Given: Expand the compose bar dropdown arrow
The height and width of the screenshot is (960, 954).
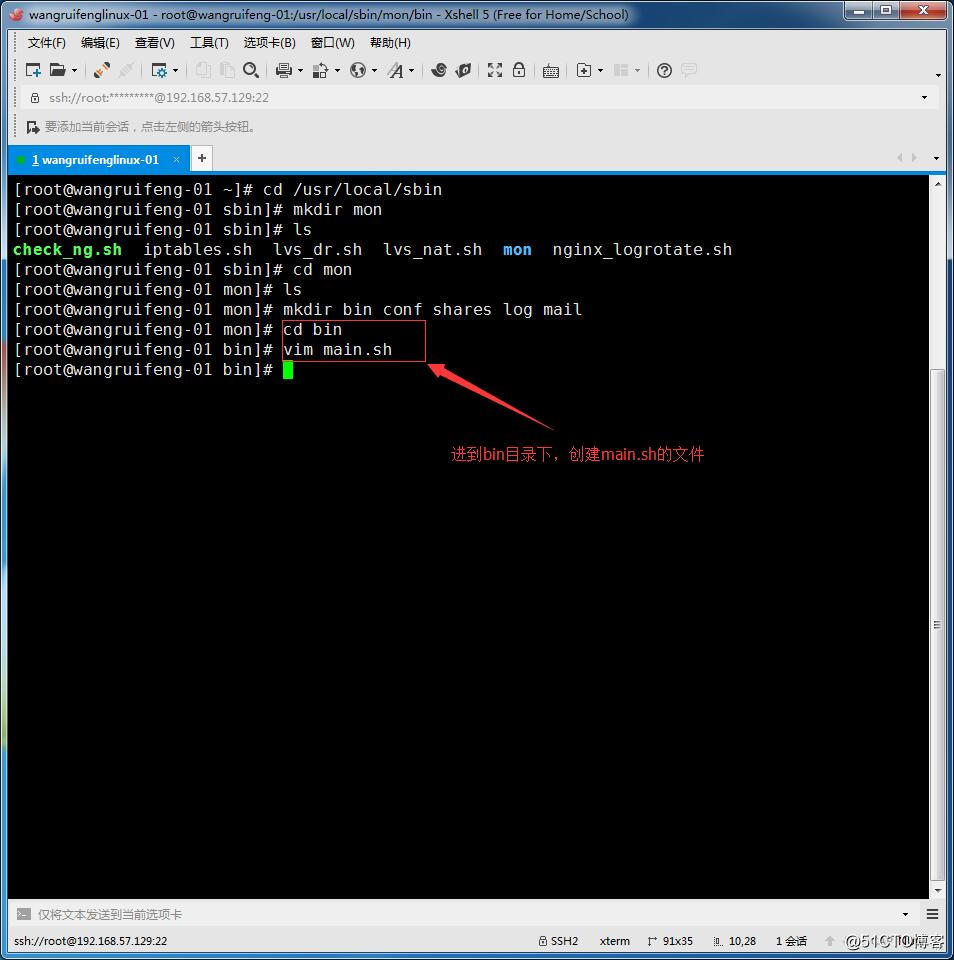Looking at the screenshot, I should pos(906,915).
